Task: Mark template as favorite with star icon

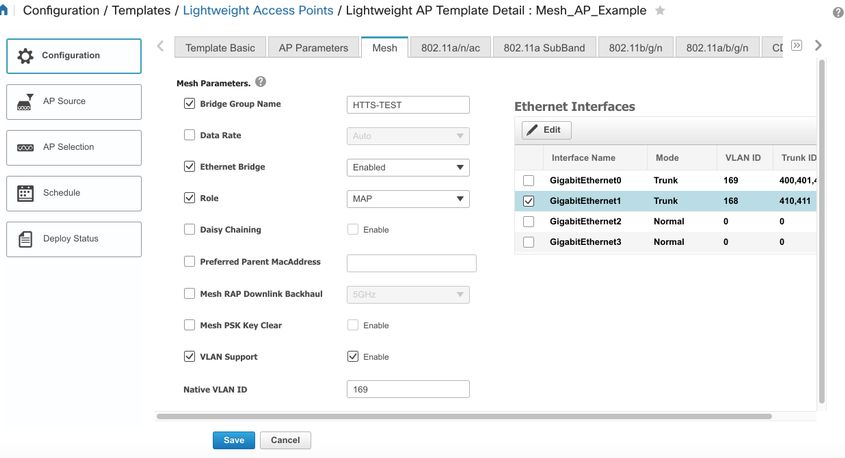Action: click(x=660, y=10)
